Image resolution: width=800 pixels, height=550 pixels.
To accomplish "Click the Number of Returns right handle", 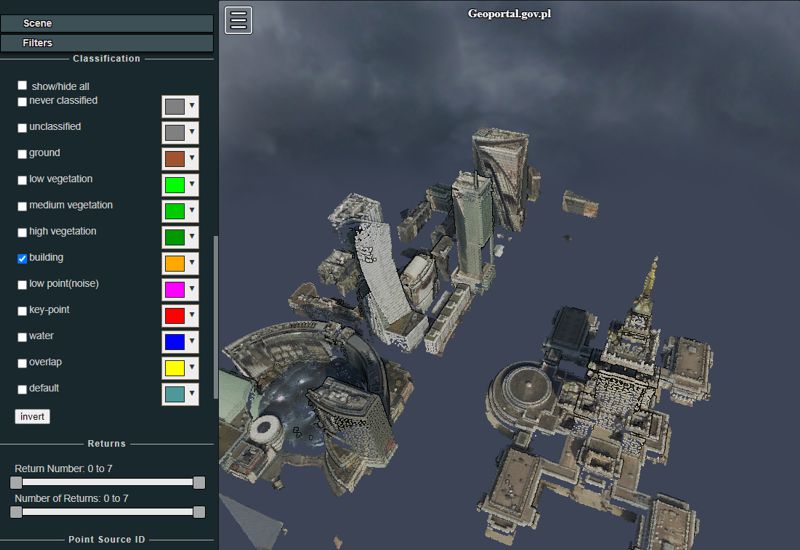I will point(199,512).
